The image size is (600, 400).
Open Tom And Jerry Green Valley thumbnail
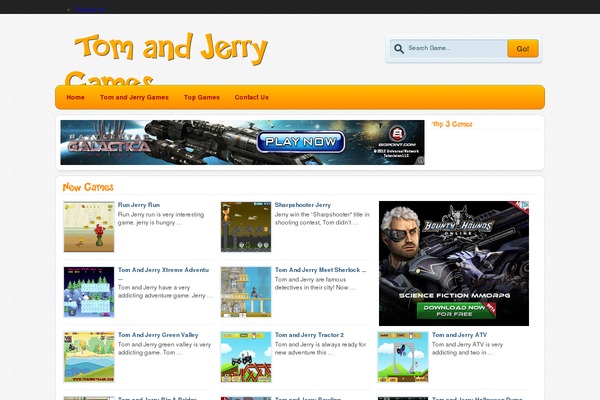pyautogui.click(x=89, y=357)
